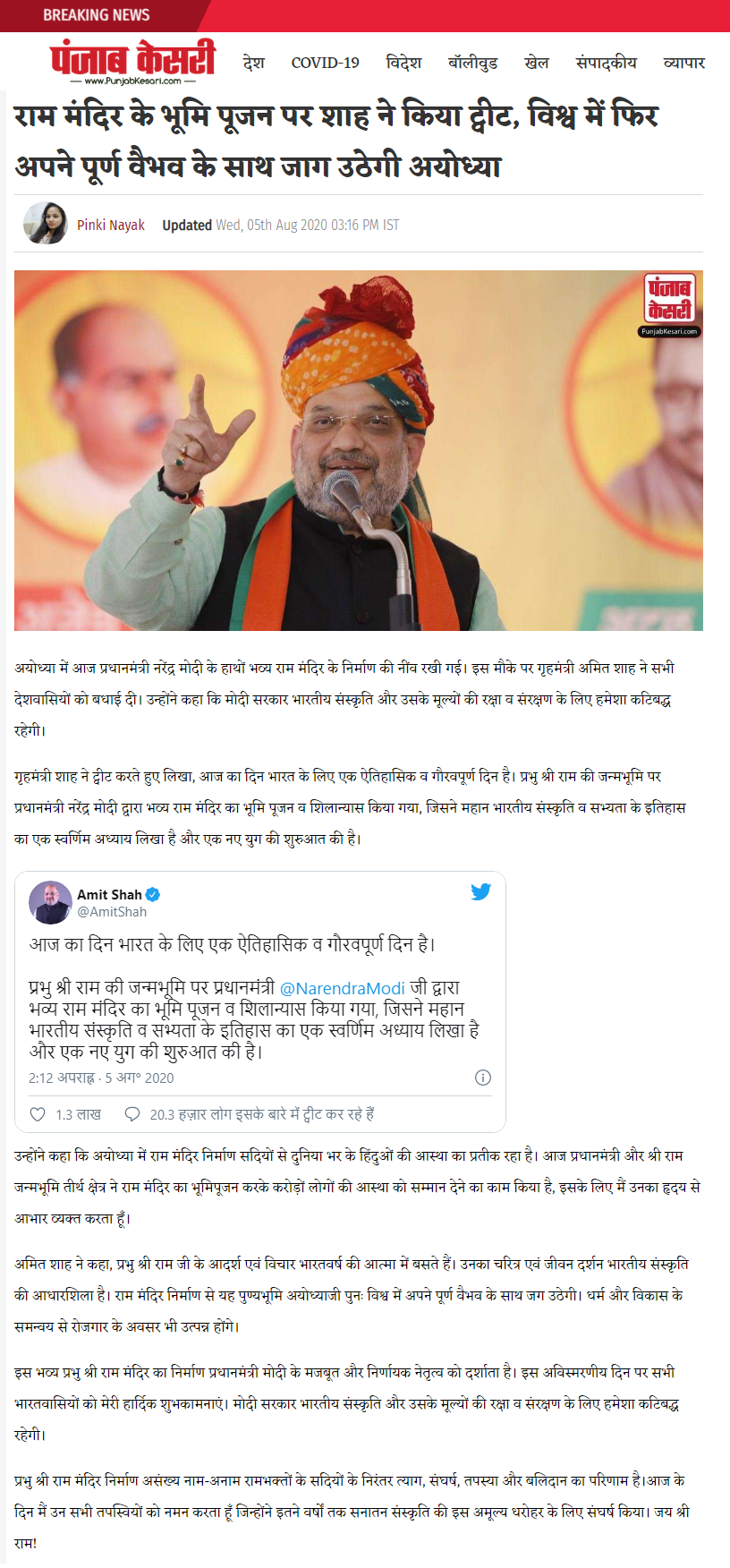Click the Twitter bird icon in tweet
The width and height of the screenshot is (730, 1568).
(481, 891)
